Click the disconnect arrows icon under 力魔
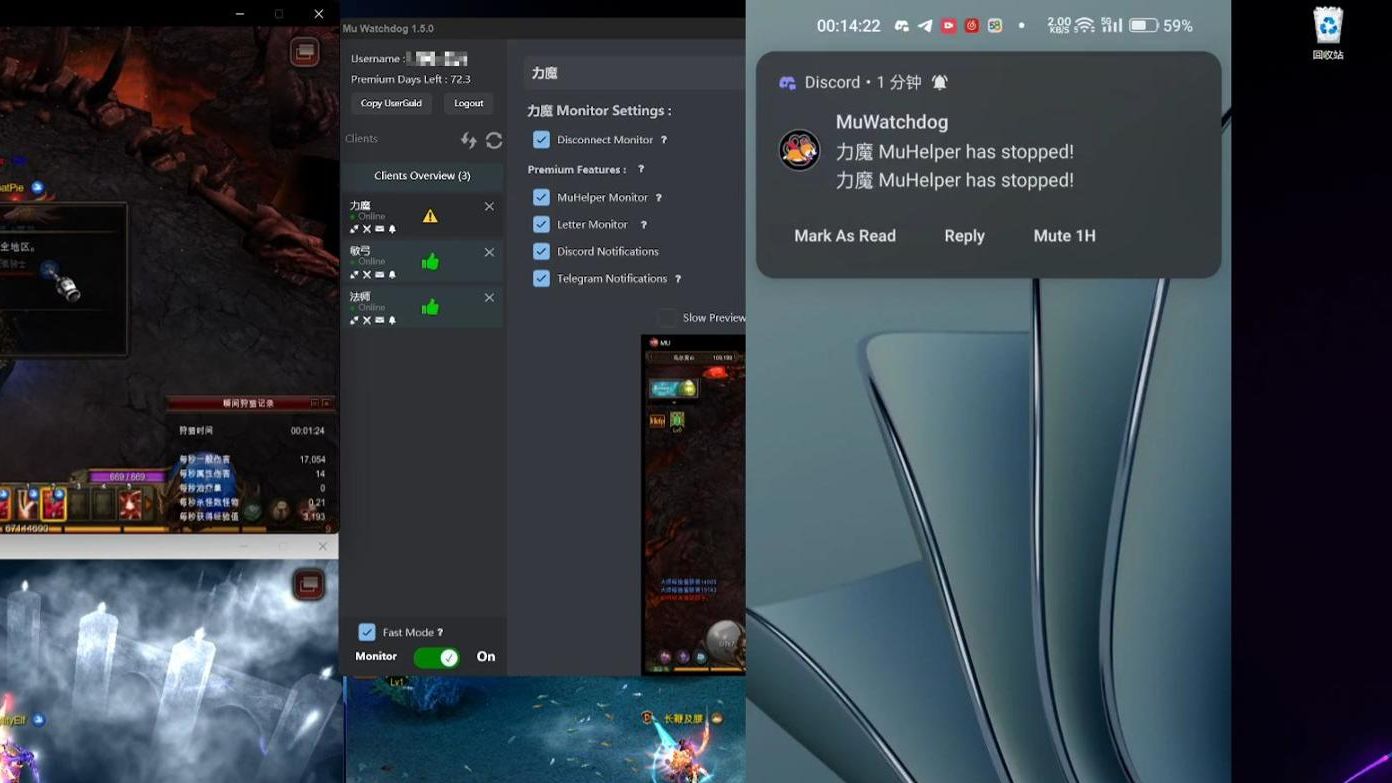Viewport: 1392px width, 783px height. [354, 229]
